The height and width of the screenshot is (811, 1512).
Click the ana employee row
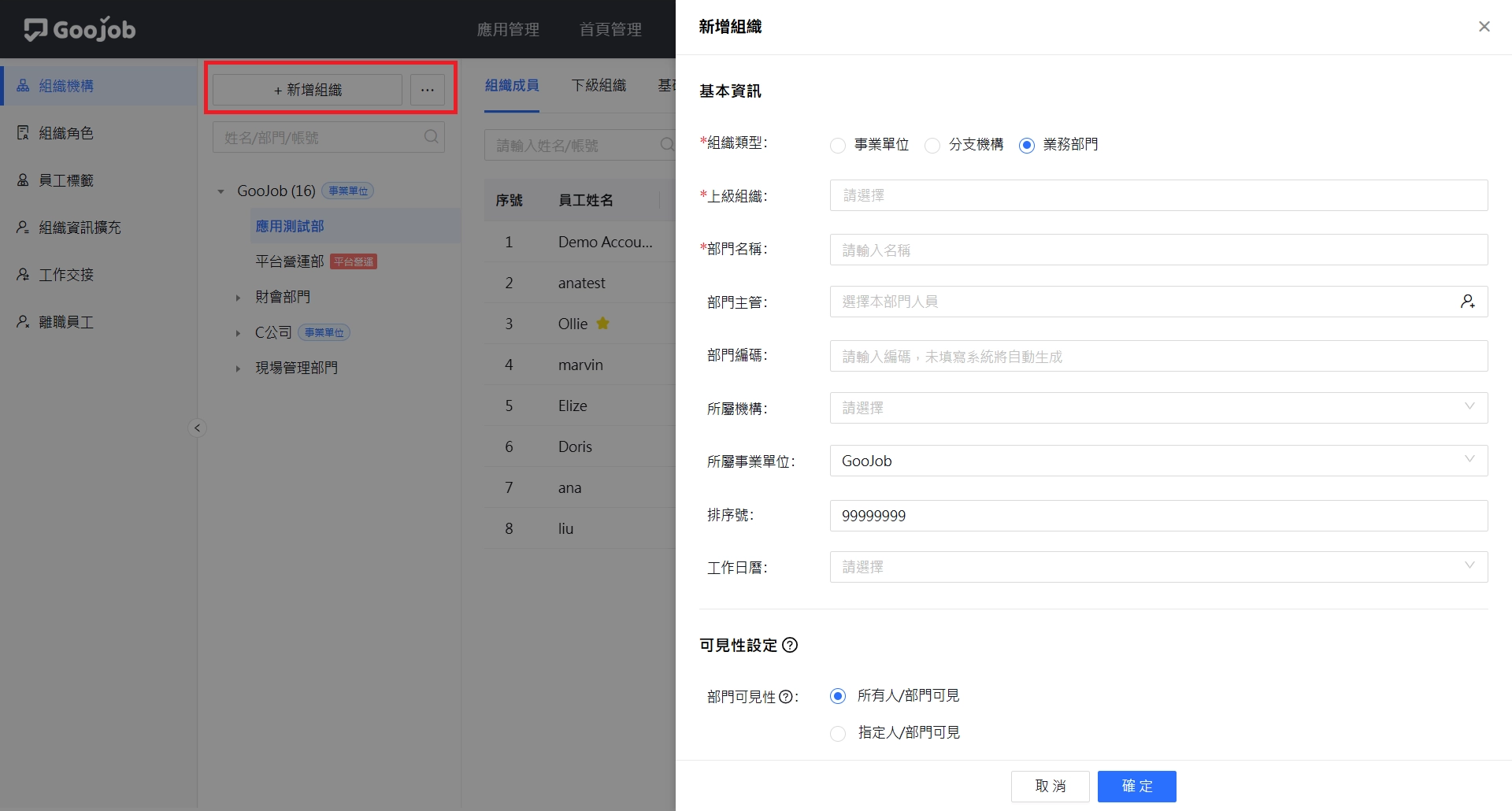(x=580, y=487)
